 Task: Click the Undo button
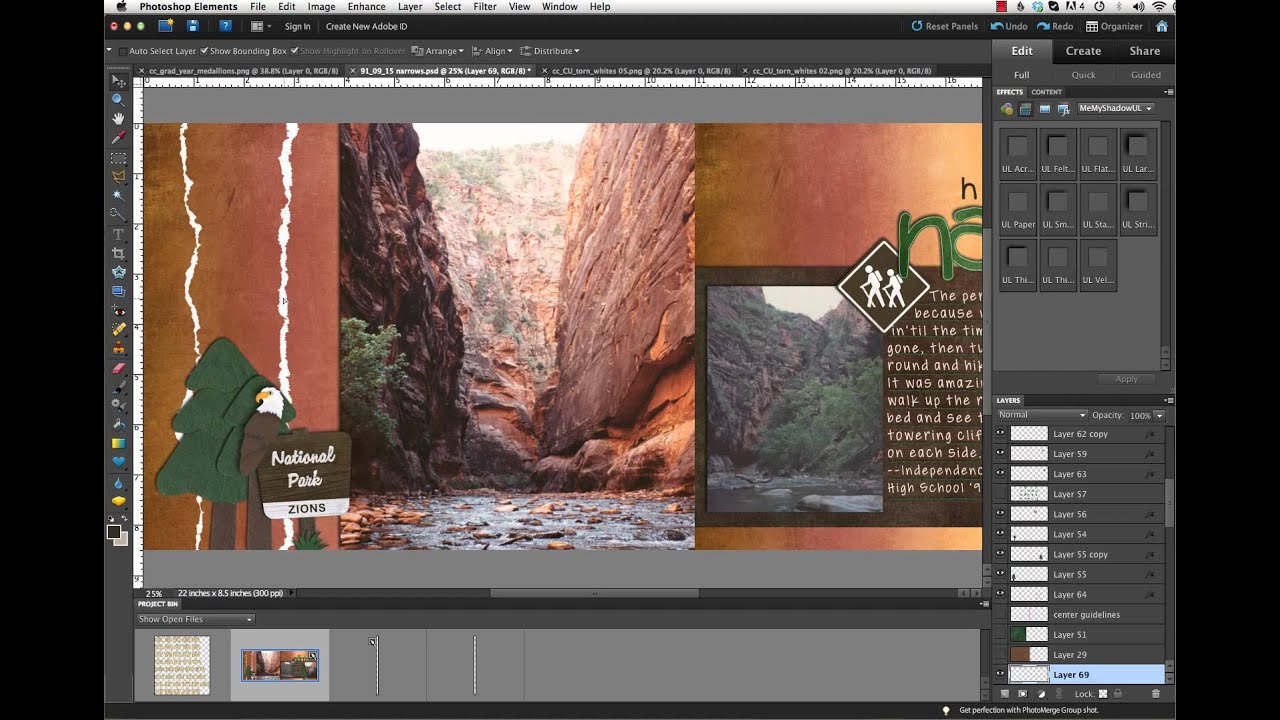pyautogui.click(x=1010, y=26)
